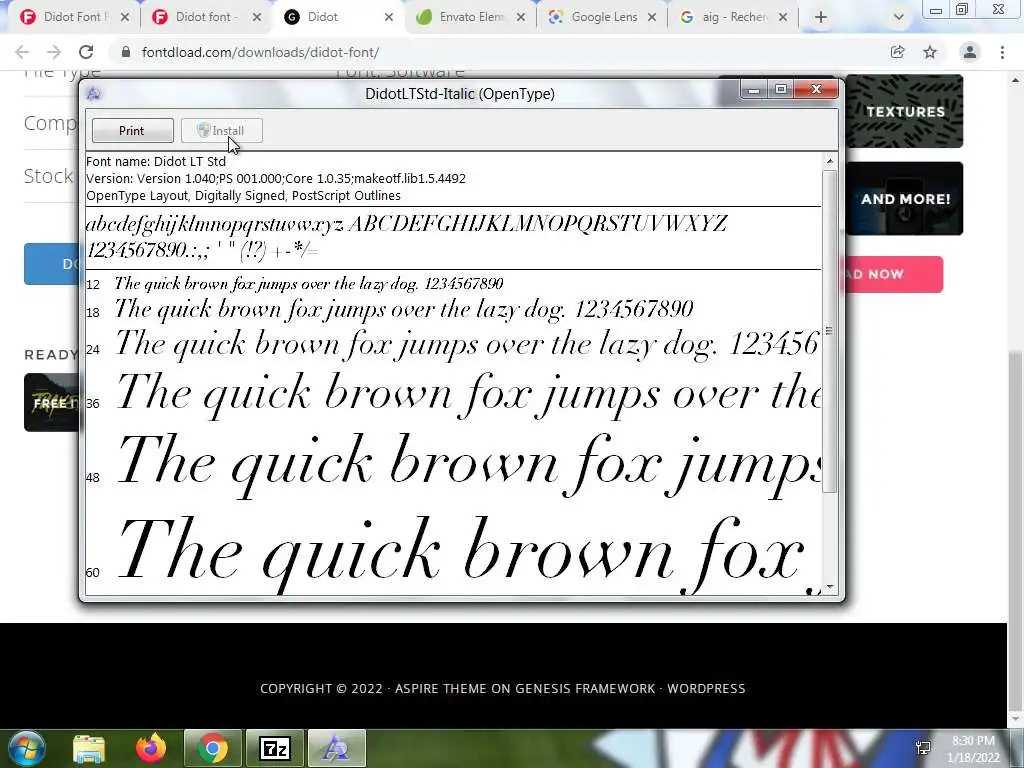Close the active Didot tab
Image resolution: width=1024 pixels, height=768 pixels.
click(x=389, y=17)
